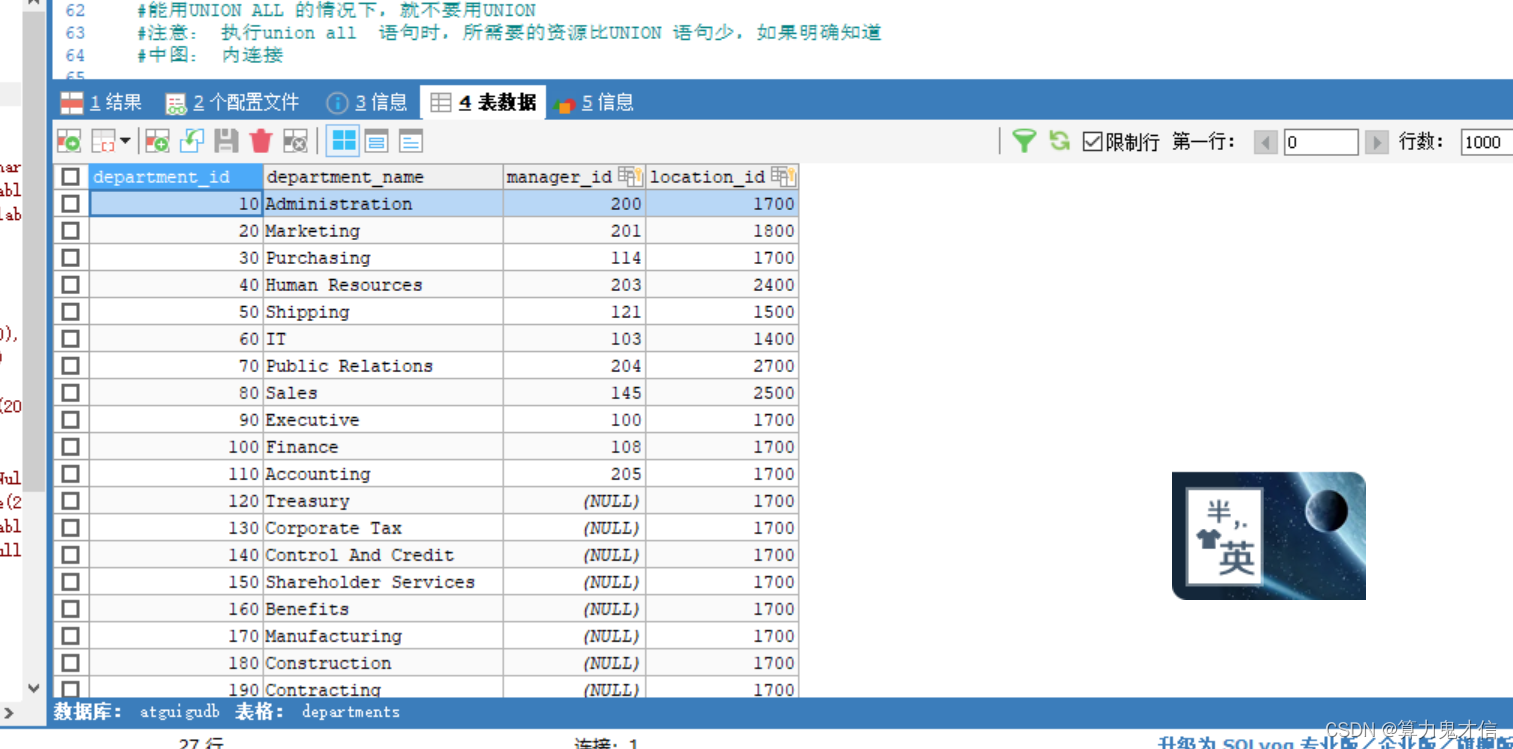Click the import data icon
The image size is (1513, 749).
191,141
